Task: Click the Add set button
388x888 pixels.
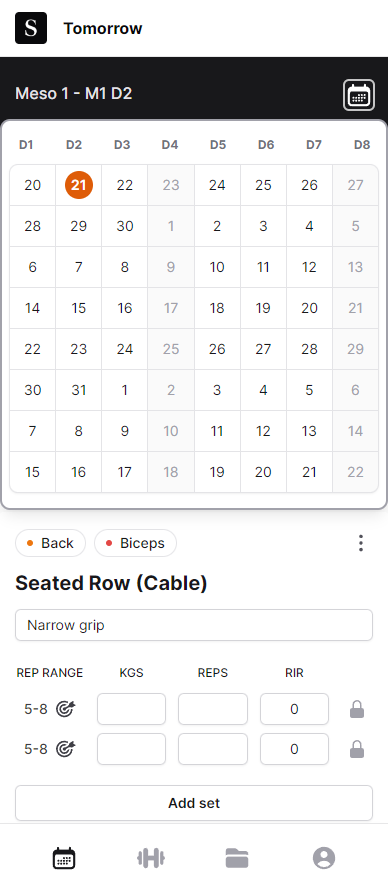Action: pyautogui.click(x=194, y=803)
